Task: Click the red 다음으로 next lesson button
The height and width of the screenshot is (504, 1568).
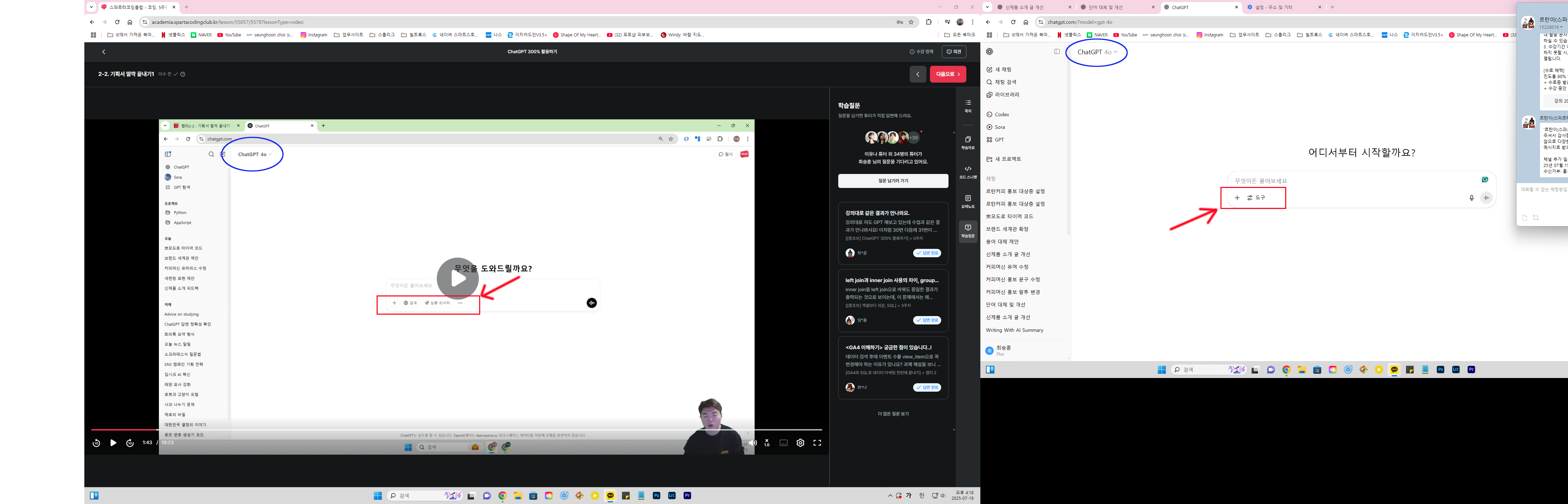Action: coord(948,74)
